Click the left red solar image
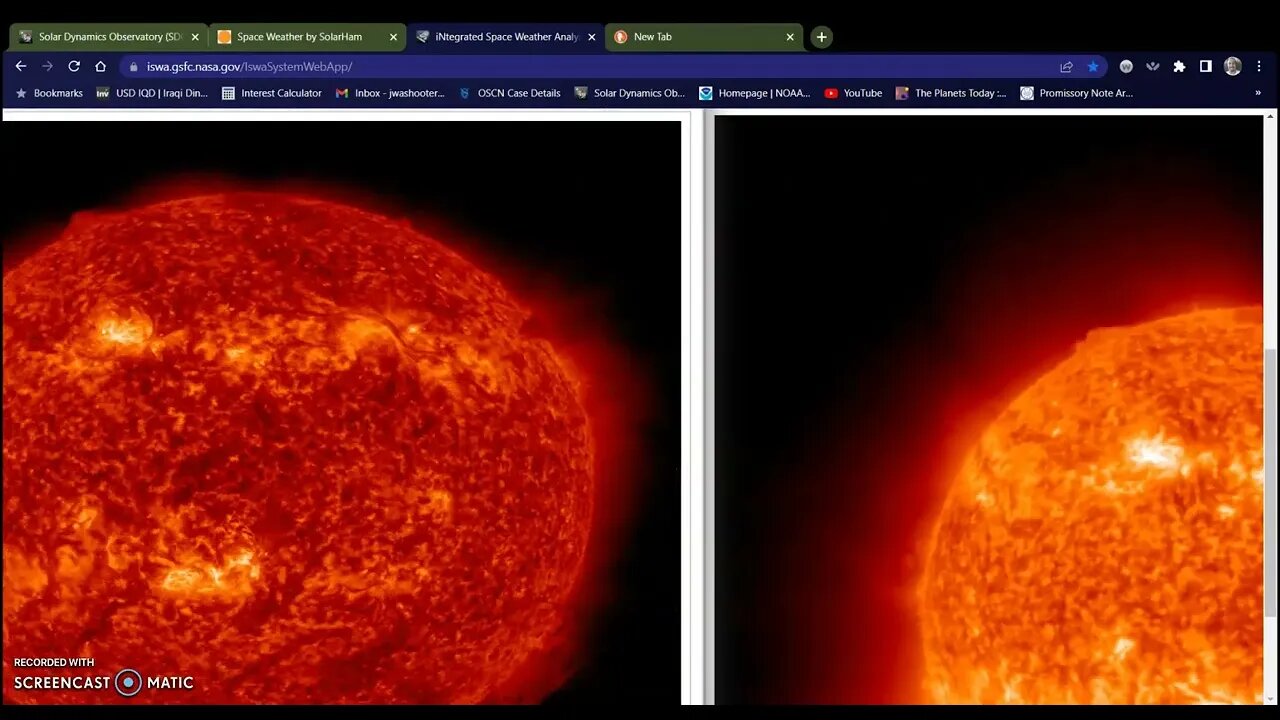This screenshot has height=720, width=1280. 341,412
